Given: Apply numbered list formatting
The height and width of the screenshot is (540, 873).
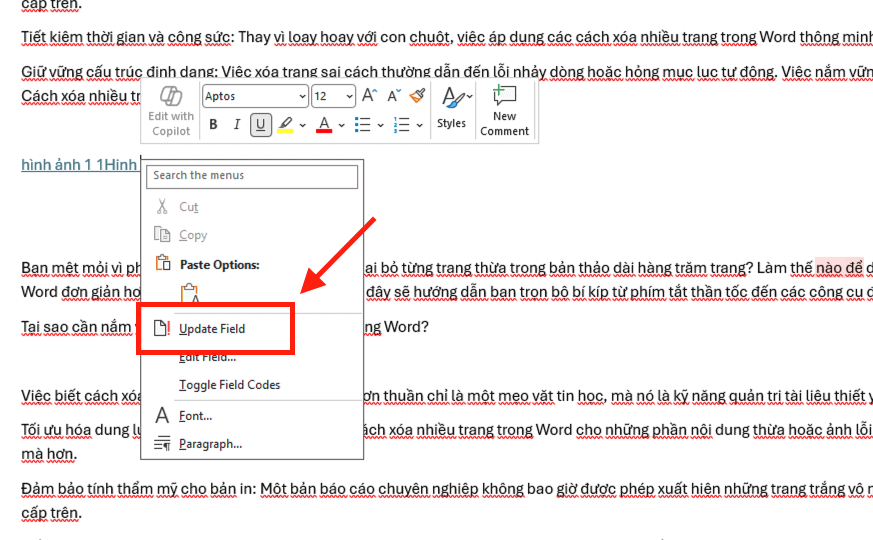Looking at the screenshot, I should tap(401, 125).
